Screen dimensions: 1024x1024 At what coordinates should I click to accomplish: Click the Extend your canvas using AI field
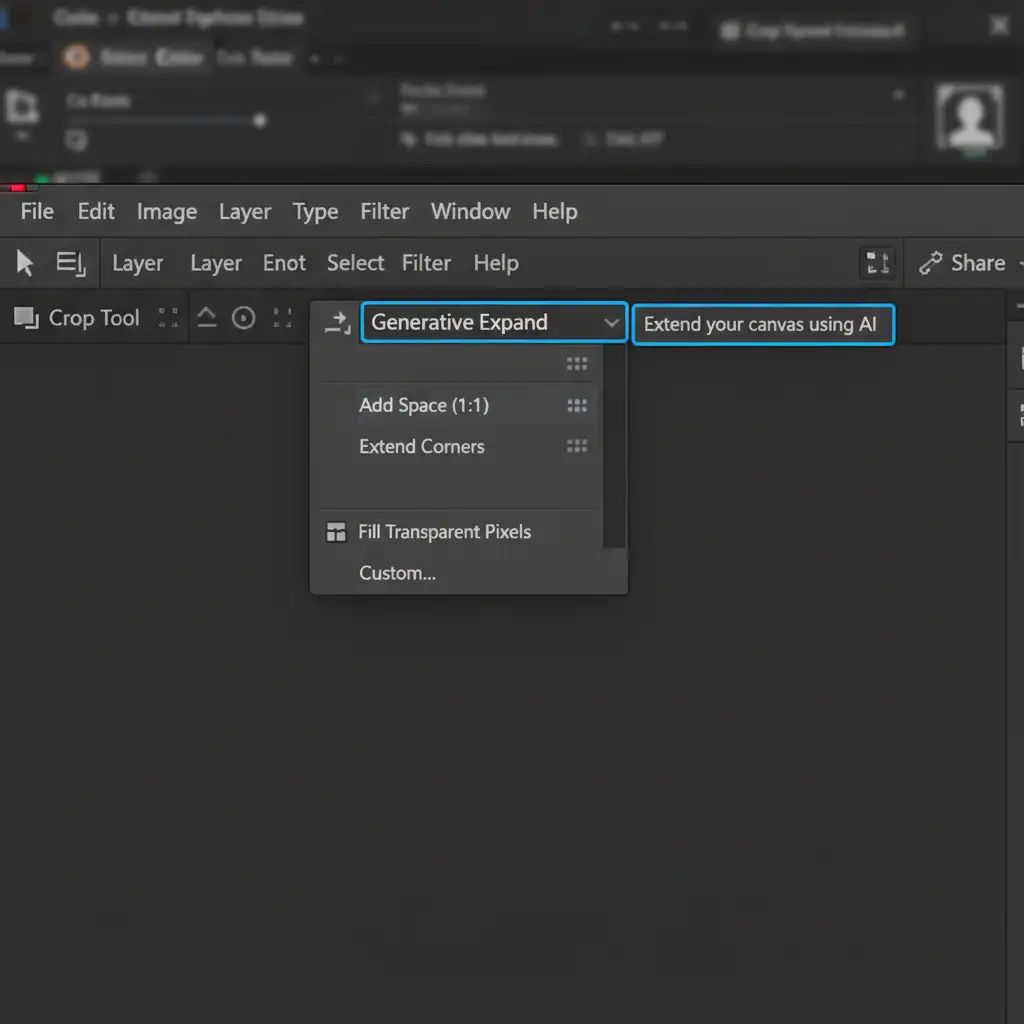(762, 324)
